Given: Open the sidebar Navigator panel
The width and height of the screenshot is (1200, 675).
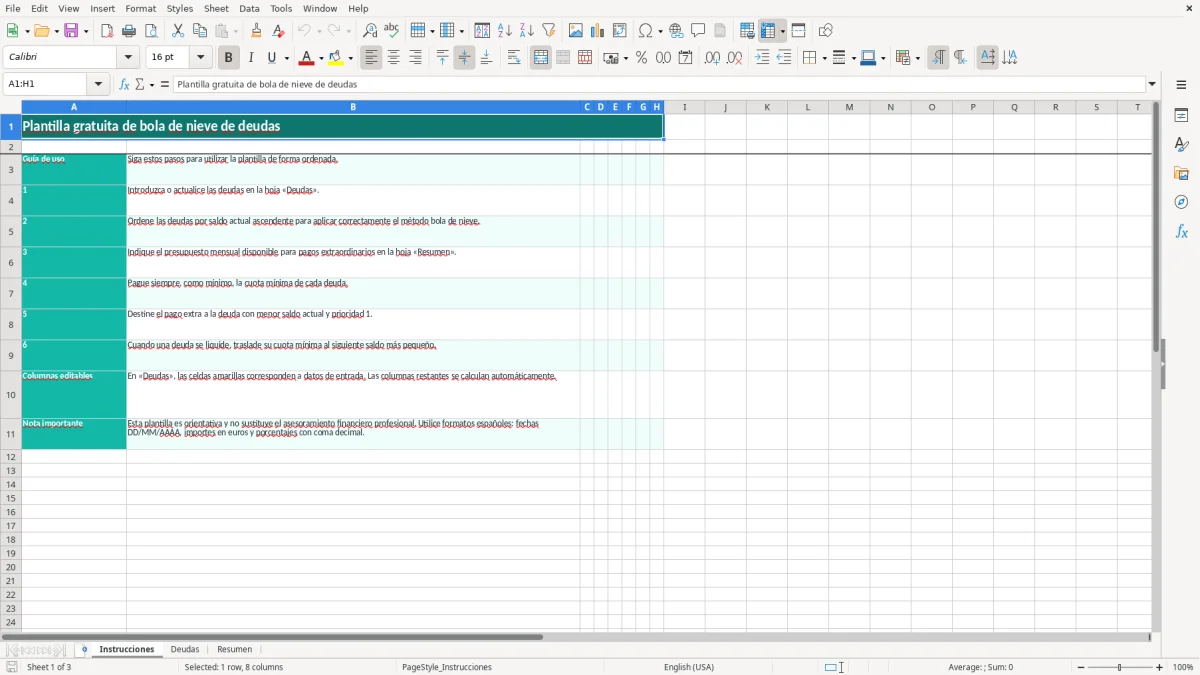Looking at the screenshot, I should tap(1181, 202).
